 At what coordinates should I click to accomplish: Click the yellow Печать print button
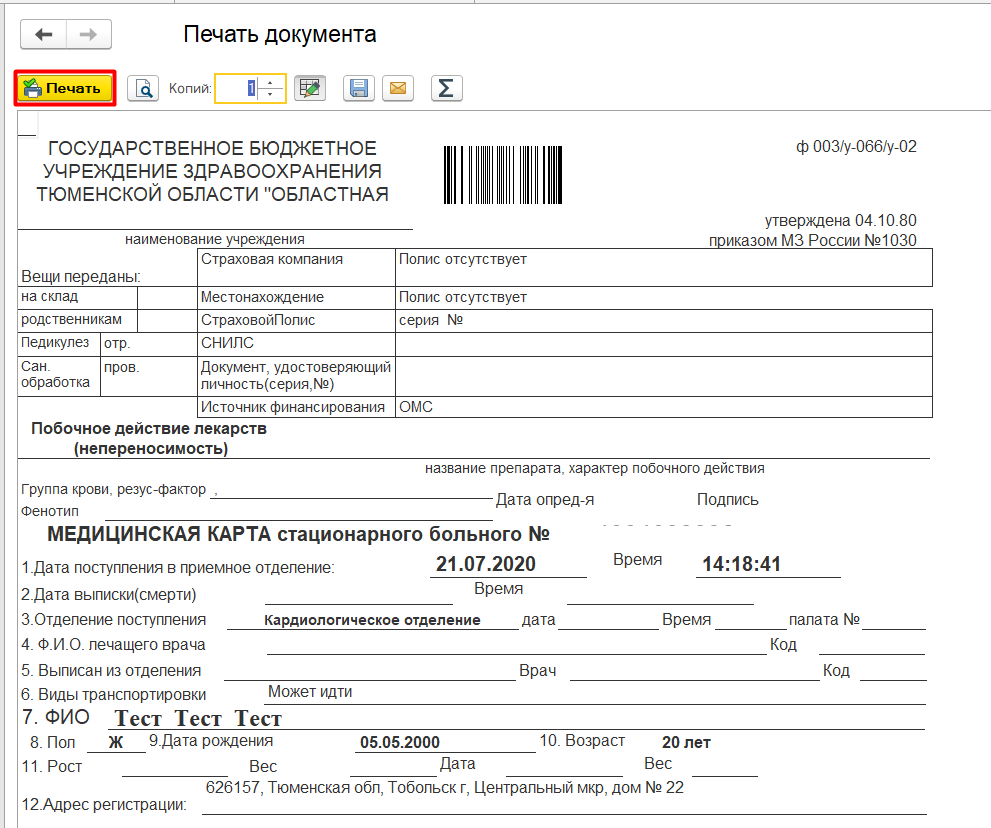[x=65, y=88]
